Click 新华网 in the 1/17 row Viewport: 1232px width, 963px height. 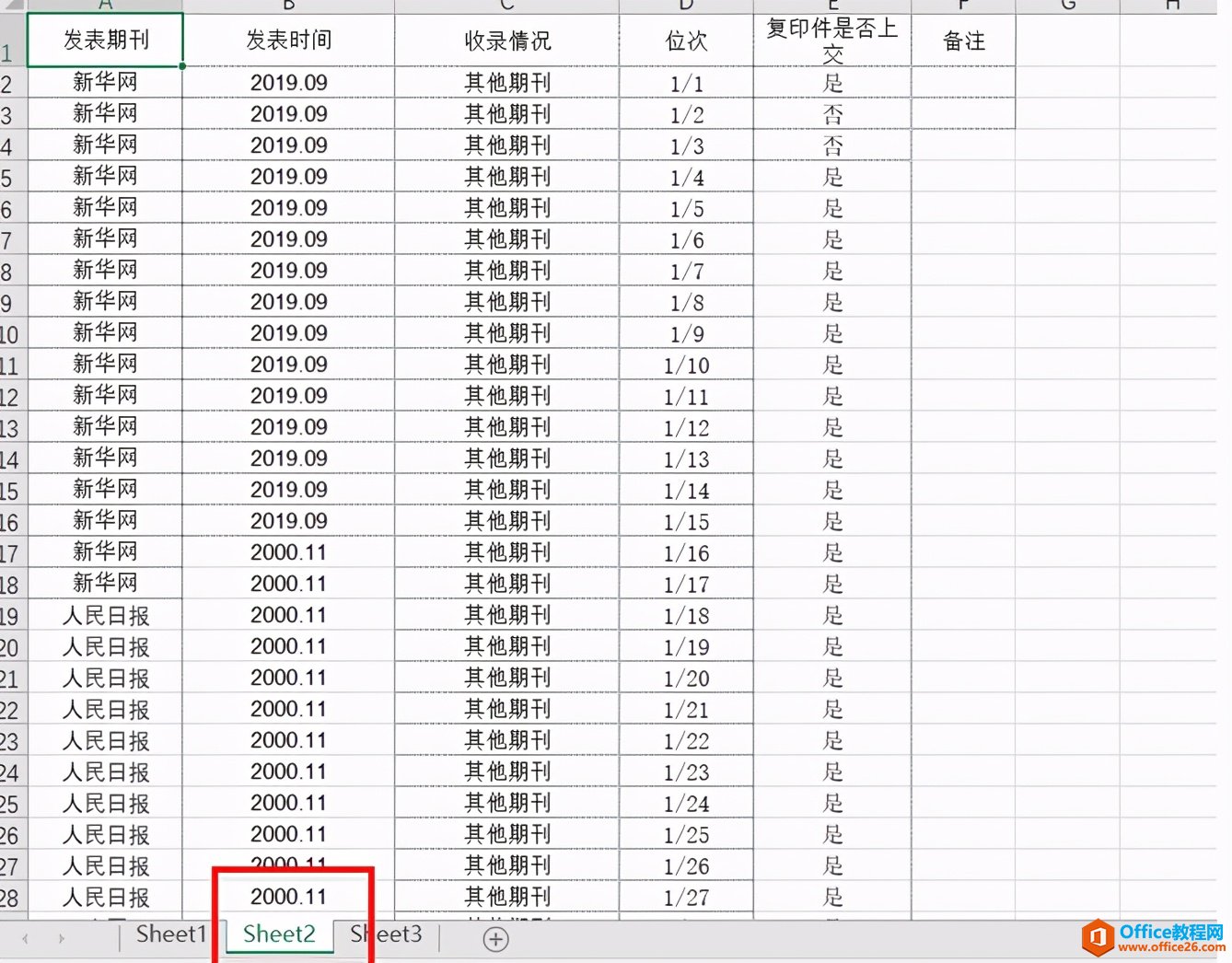(x=105, y=584)
